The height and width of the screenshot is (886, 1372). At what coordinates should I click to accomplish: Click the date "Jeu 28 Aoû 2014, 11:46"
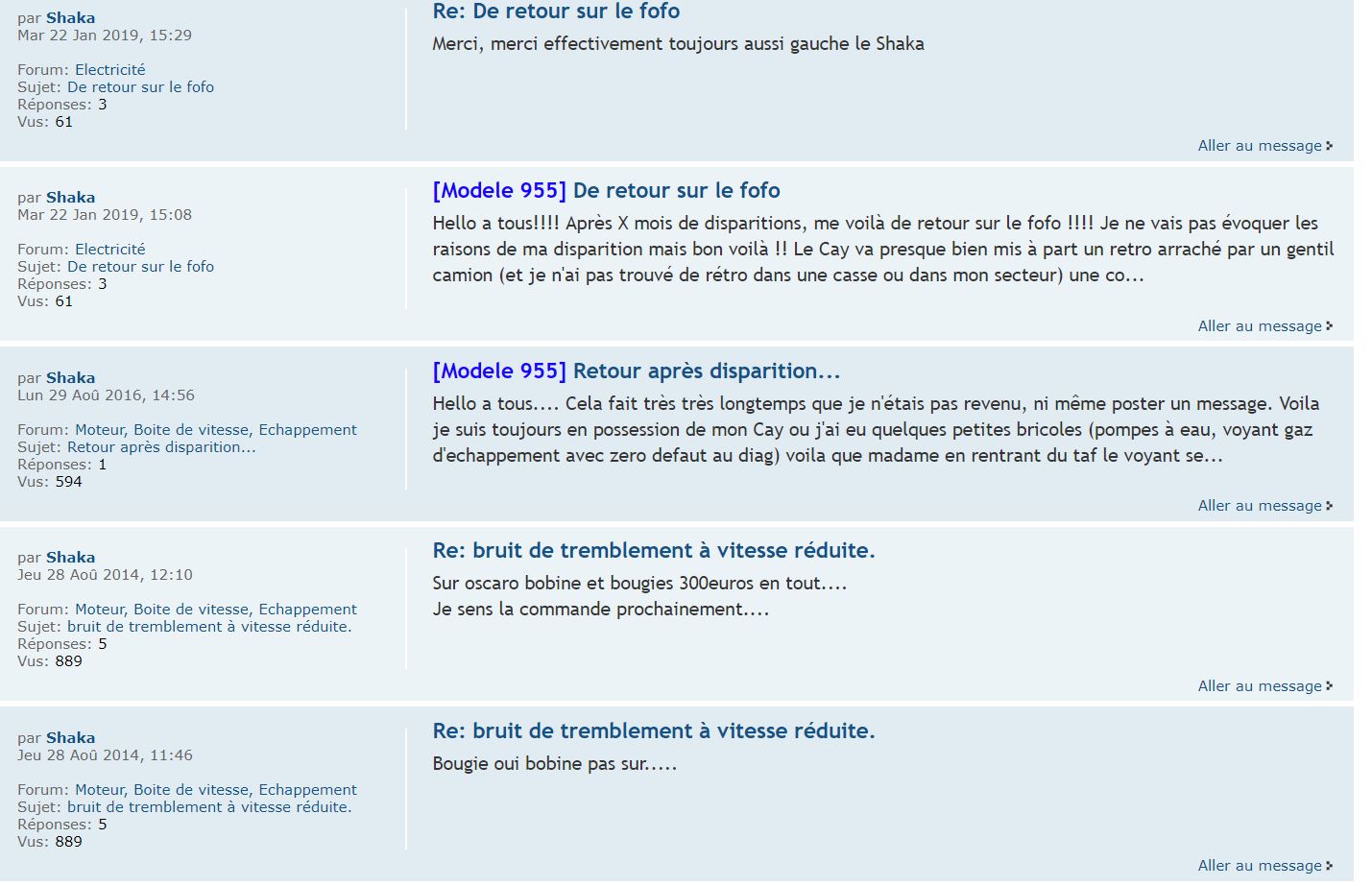(105, 755)
